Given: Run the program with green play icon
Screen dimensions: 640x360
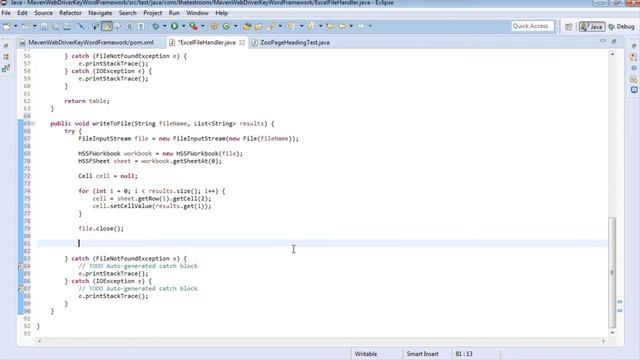Looking at the screenshot, I should [x=174, y=27].
